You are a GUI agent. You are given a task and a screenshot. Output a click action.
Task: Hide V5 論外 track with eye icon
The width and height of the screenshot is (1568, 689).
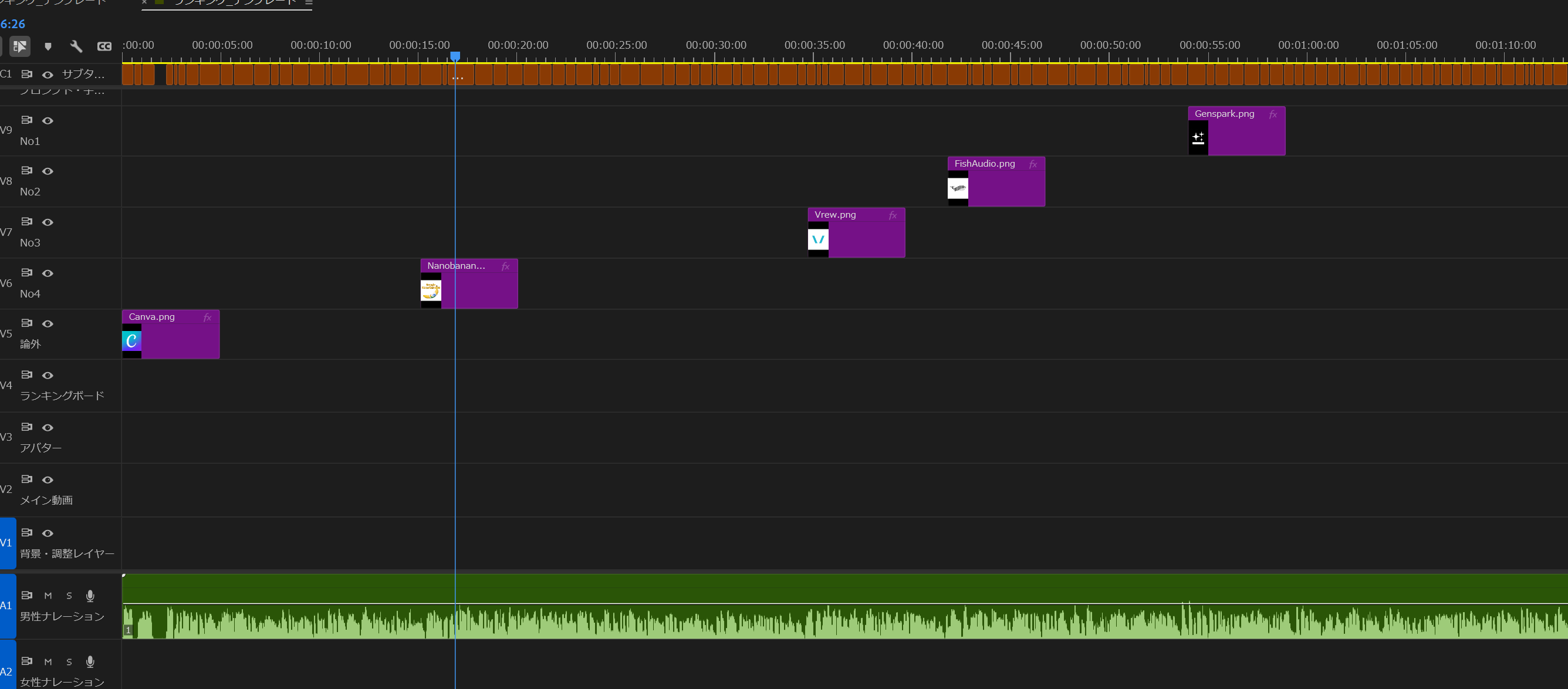coord(48,324)
